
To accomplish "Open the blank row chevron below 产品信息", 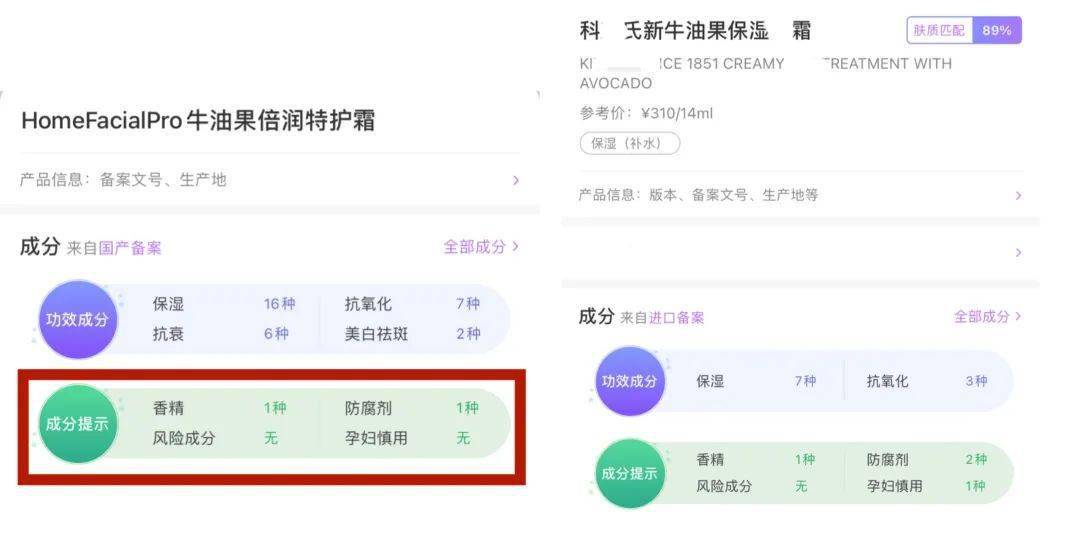I will (x=1018, y=253).
